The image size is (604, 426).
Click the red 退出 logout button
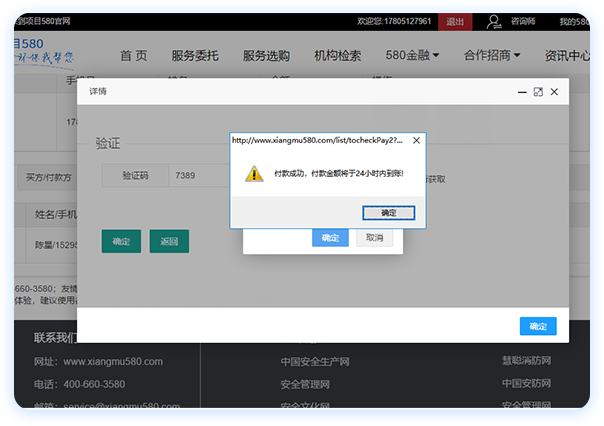[x=455, y=21]
